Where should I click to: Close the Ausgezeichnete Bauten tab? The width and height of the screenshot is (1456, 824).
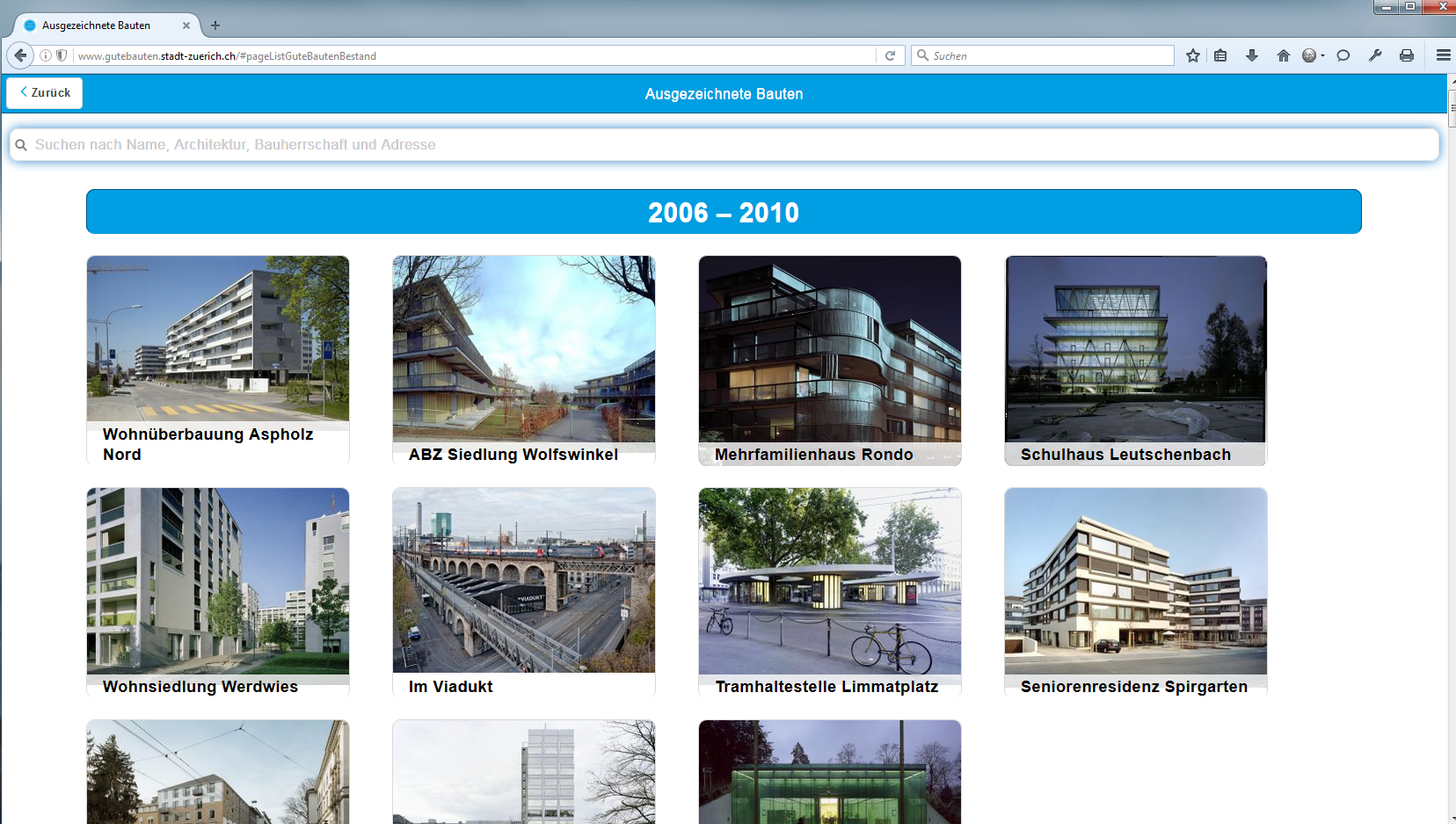(x=186, y=26)
